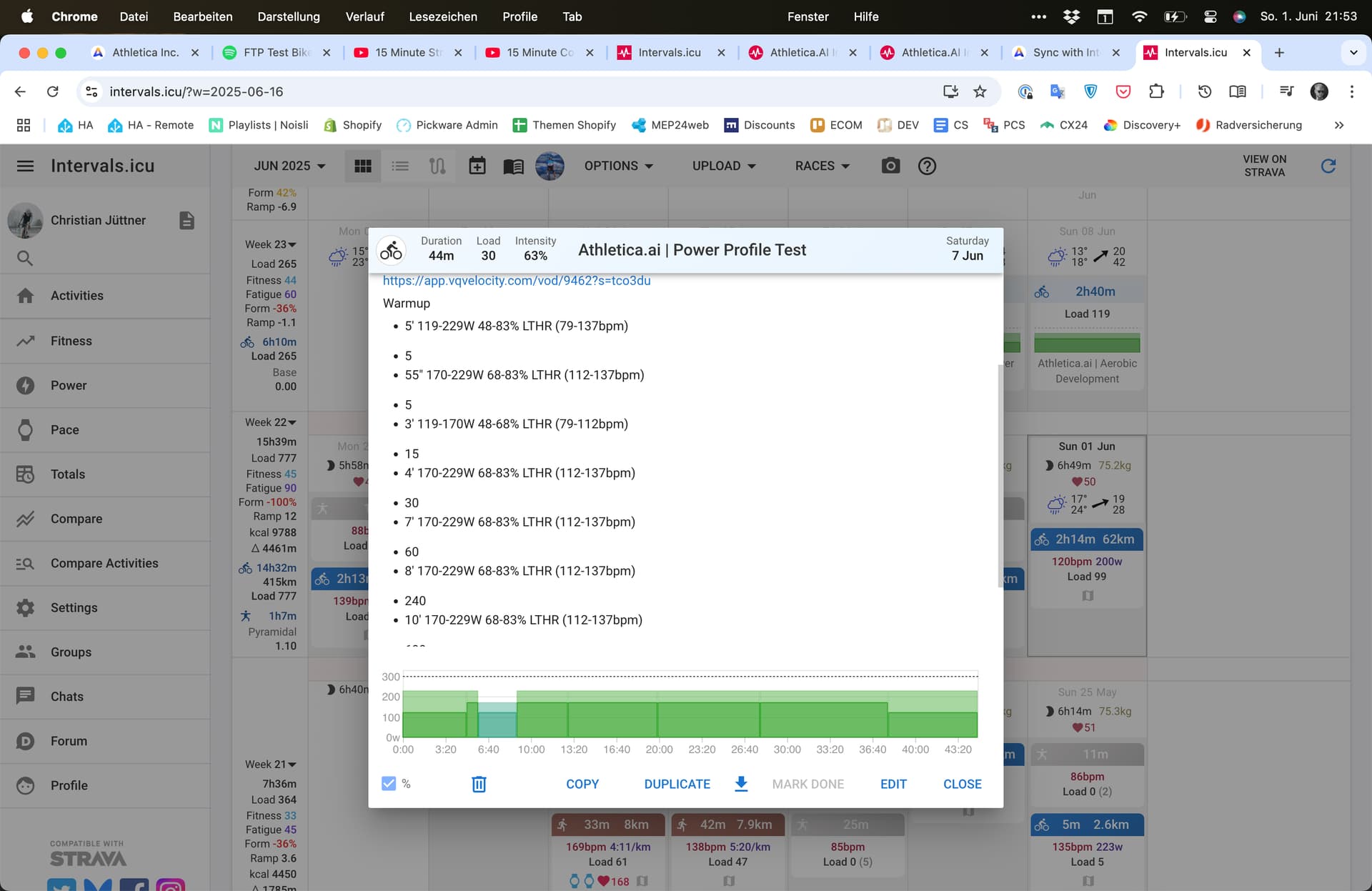Click CLOSE on workout dialog
Screen dimensions: 1372x891
point(962,784)
